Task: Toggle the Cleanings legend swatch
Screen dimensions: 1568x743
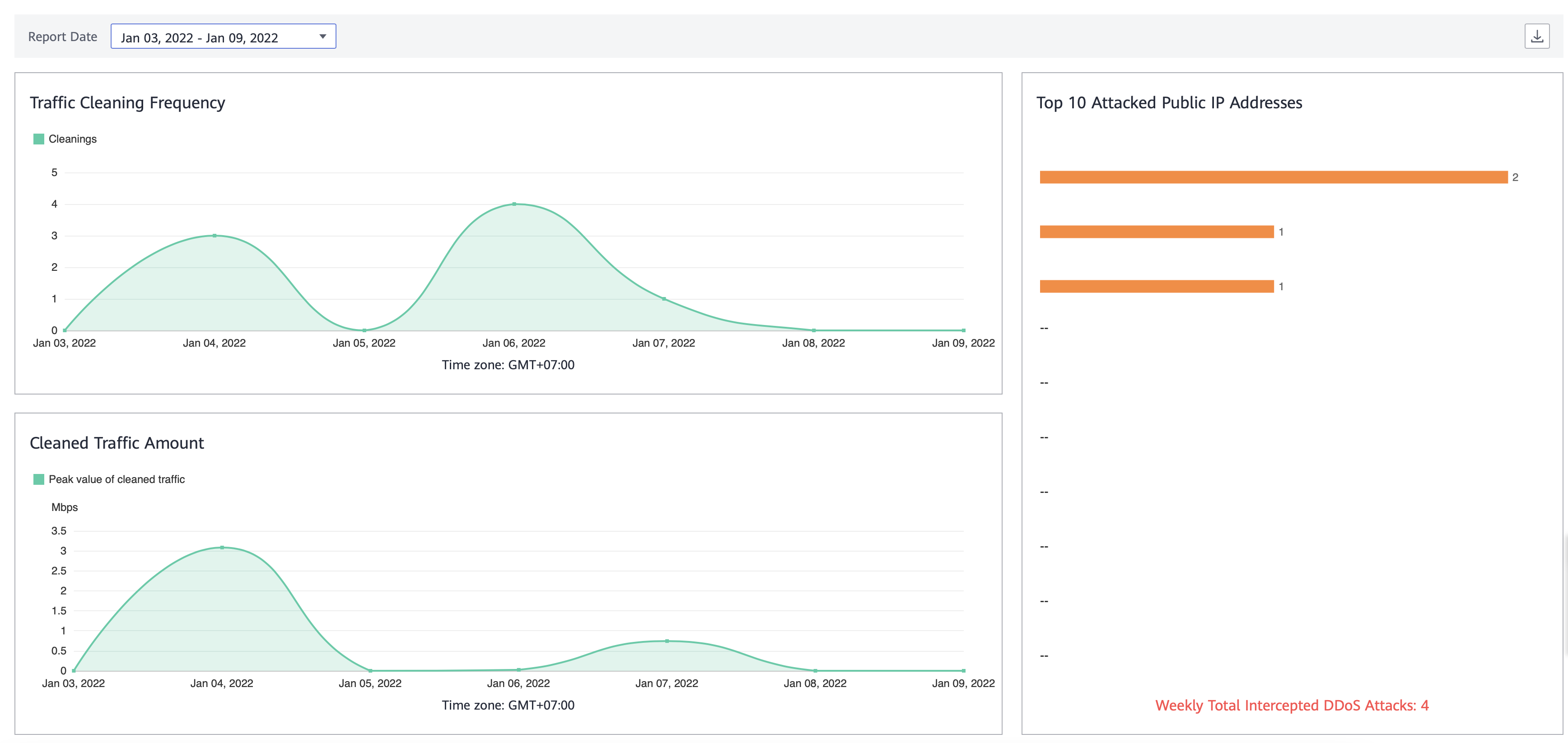Action: [39, 139]
